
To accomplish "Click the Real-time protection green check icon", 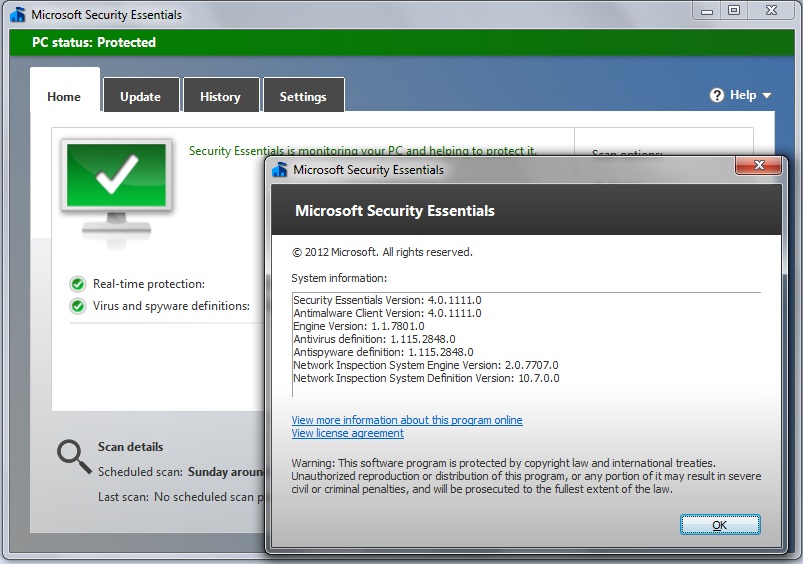I will click(77, 284).
